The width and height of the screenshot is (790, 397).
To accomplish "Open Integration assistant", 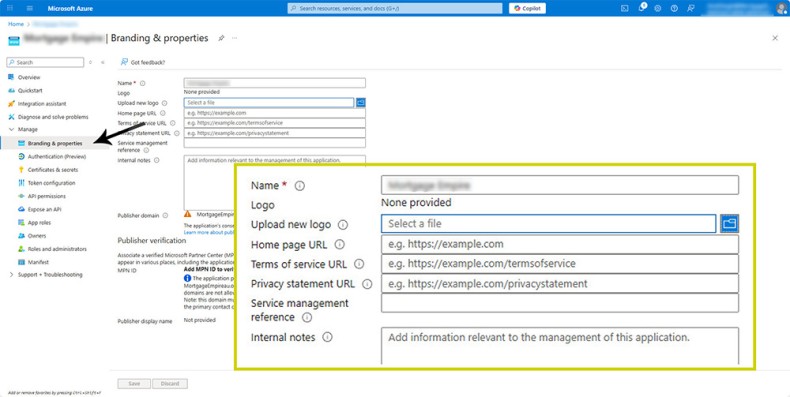I will [42, 104].
